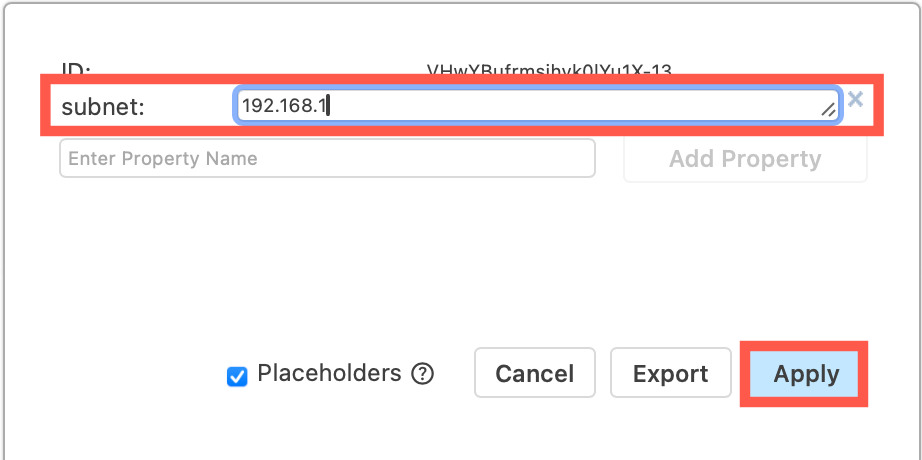
Task: Toggle the Placeholders checkbox
Action: (238, 376)
